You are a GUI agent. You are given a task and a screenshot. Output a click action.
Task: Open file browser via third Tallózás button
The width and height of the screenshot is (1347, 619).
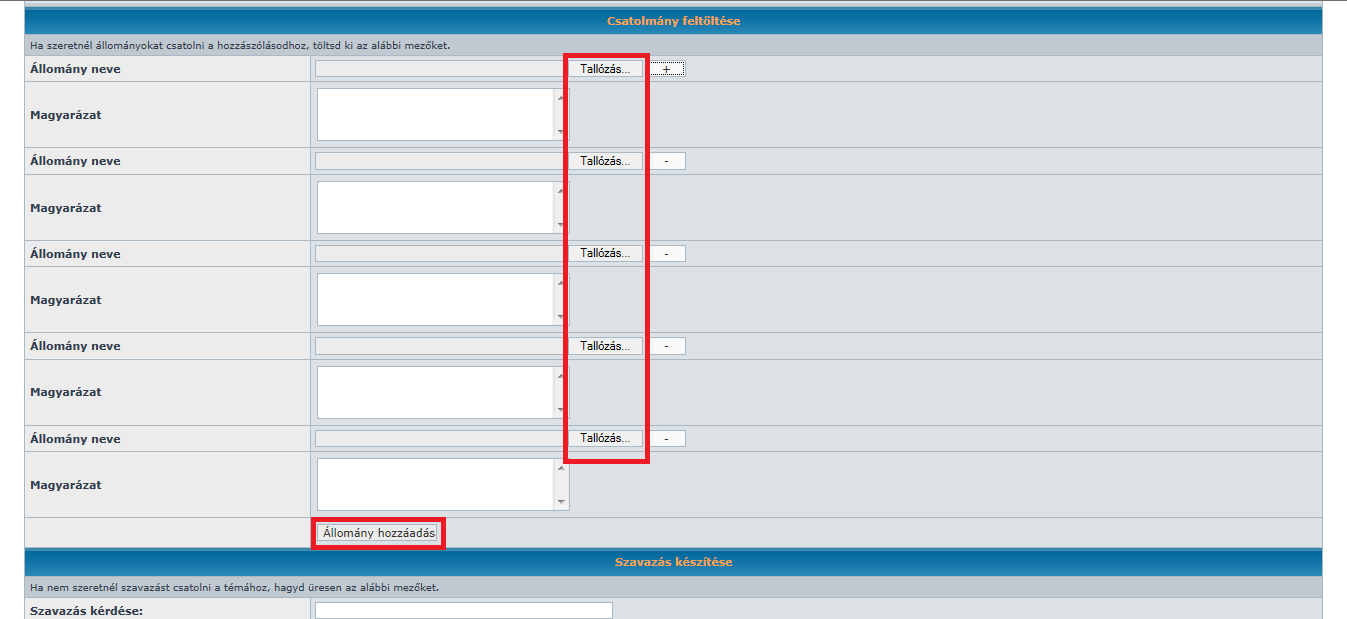tap(605, 254)
